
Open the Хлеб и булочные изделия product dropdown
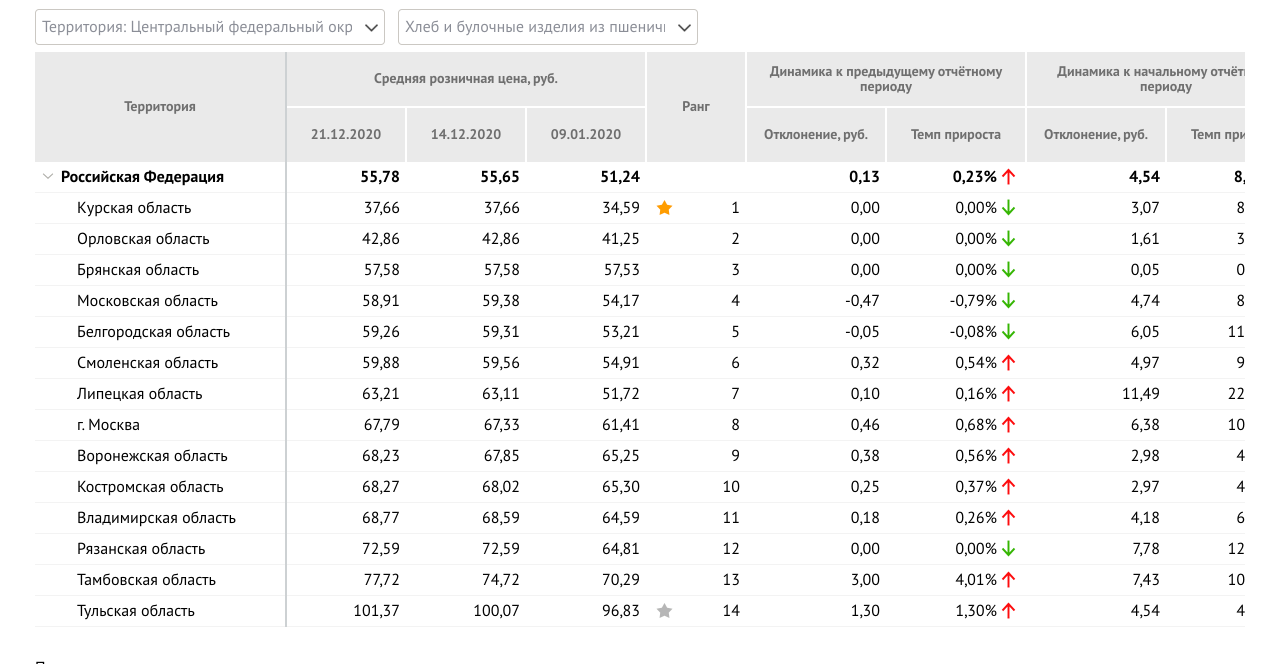point(548,27)
